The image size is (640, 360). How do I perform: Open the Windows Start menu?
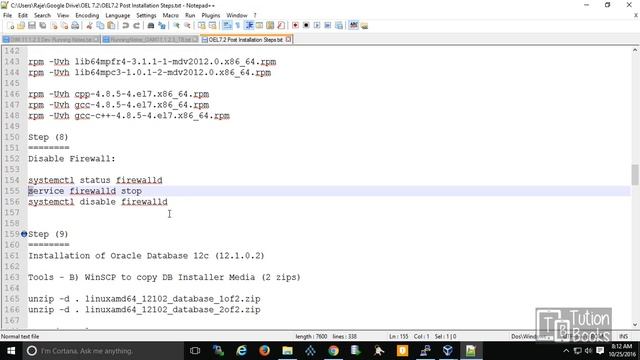tap(11, 351)
